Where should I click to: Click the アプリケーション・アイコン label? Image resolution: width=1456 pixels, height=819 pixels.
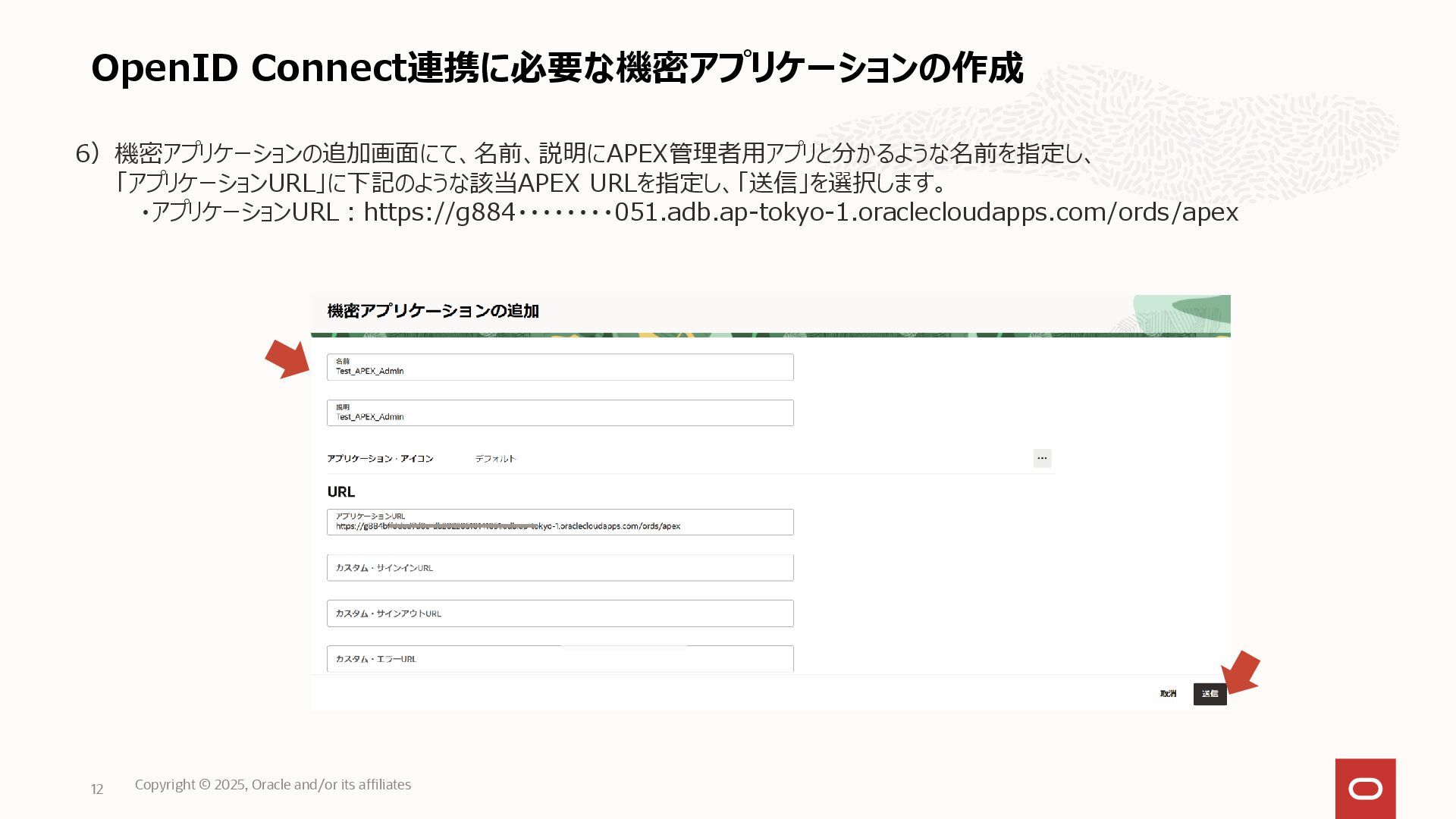(x=380, y=459)
